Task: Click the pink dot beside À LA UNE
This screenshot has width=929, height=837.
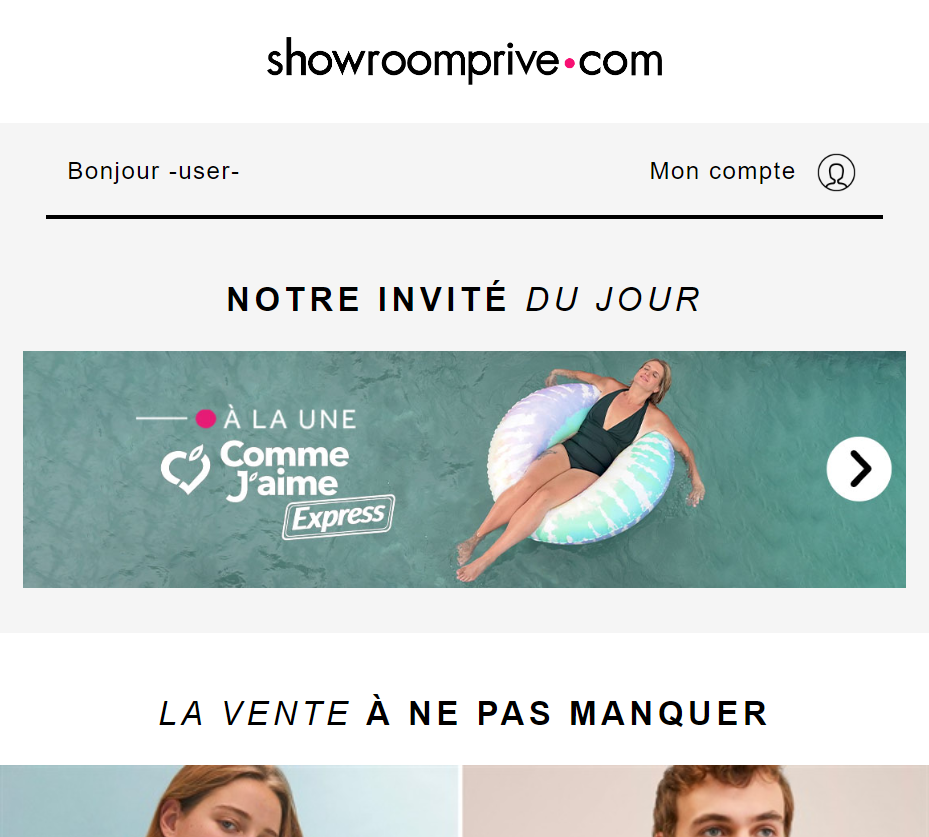Action: (x=206, y=419)
